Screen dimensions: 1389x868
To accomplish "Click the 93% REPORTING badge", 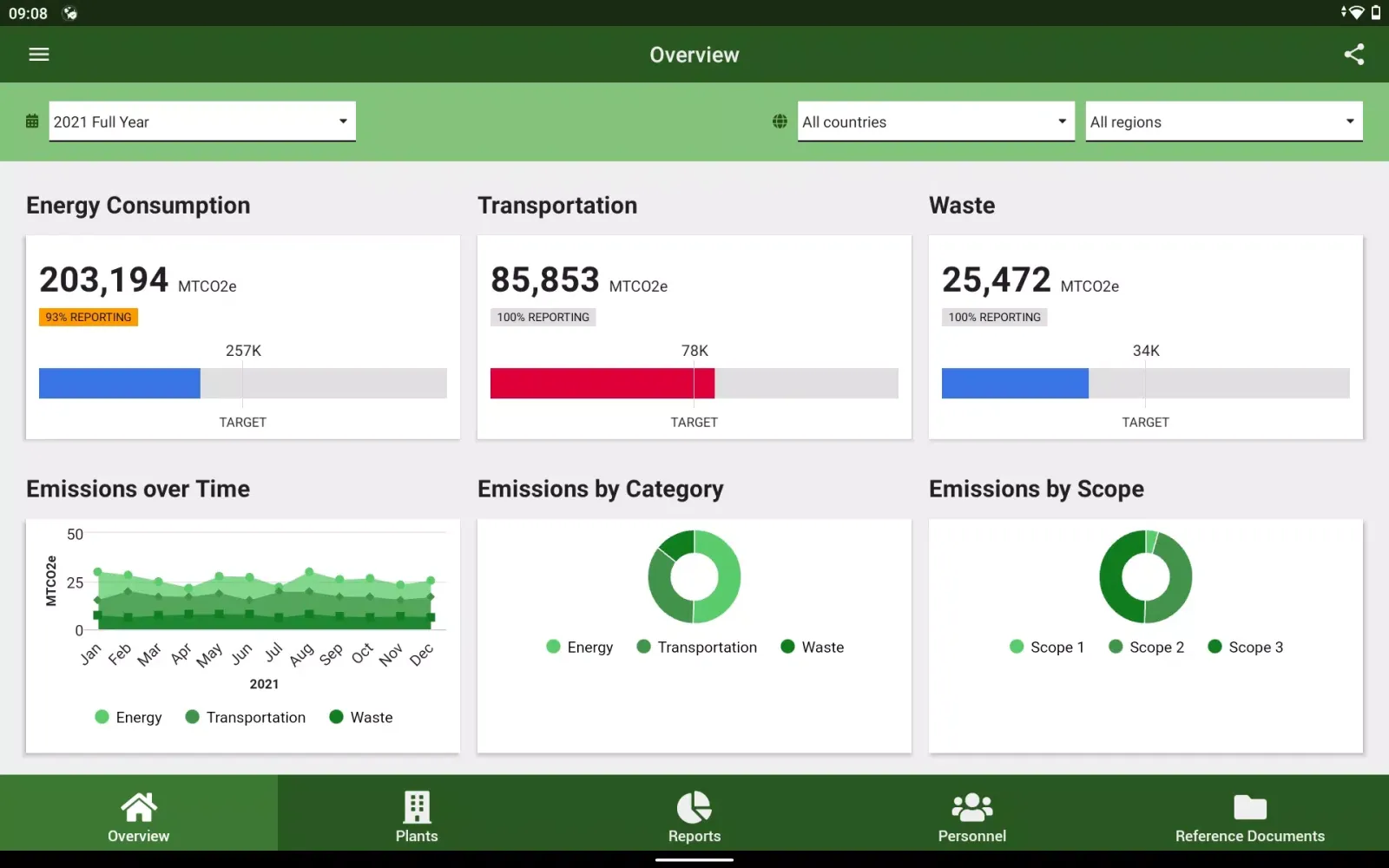I will [x=88, y=317].
